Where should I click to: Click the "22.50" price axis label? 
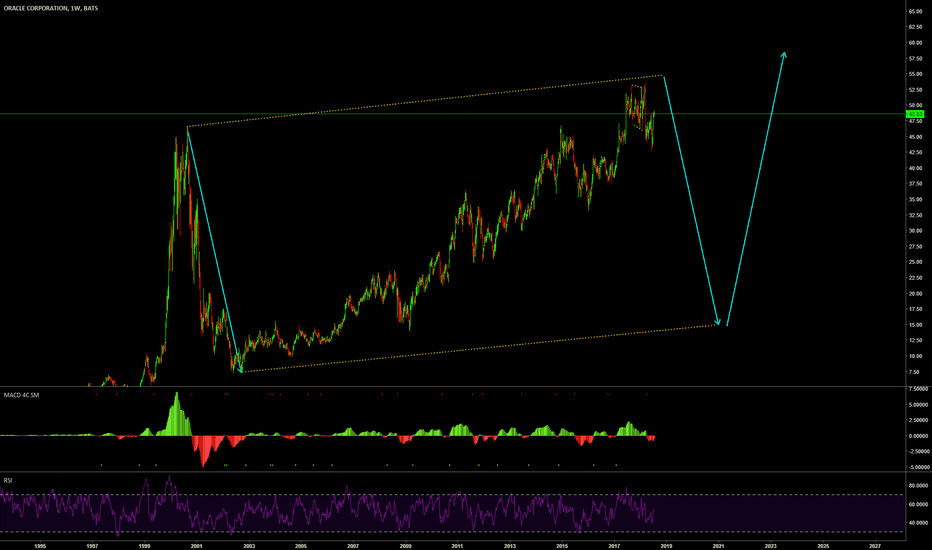tap(915, 278)
